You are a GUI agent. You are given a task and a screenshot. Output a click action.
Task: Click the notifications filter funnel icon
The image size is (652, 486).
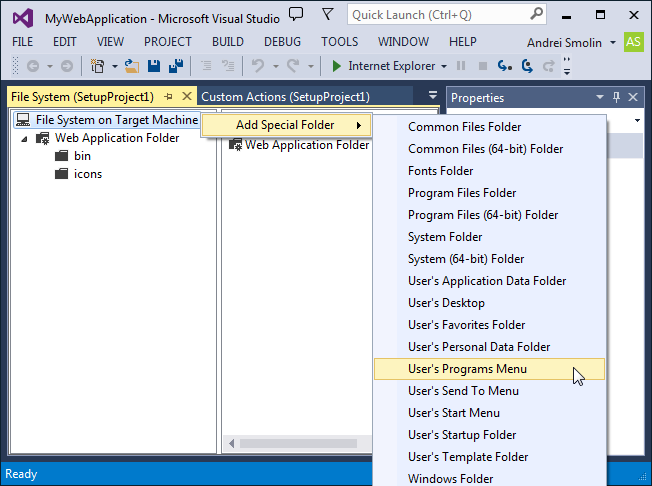pyautogui.click(x=328, y=14)
